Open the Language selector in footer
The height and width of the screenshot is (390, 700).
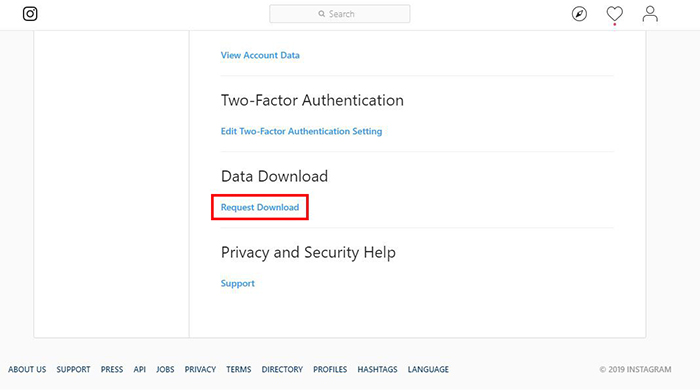[428, 369]
